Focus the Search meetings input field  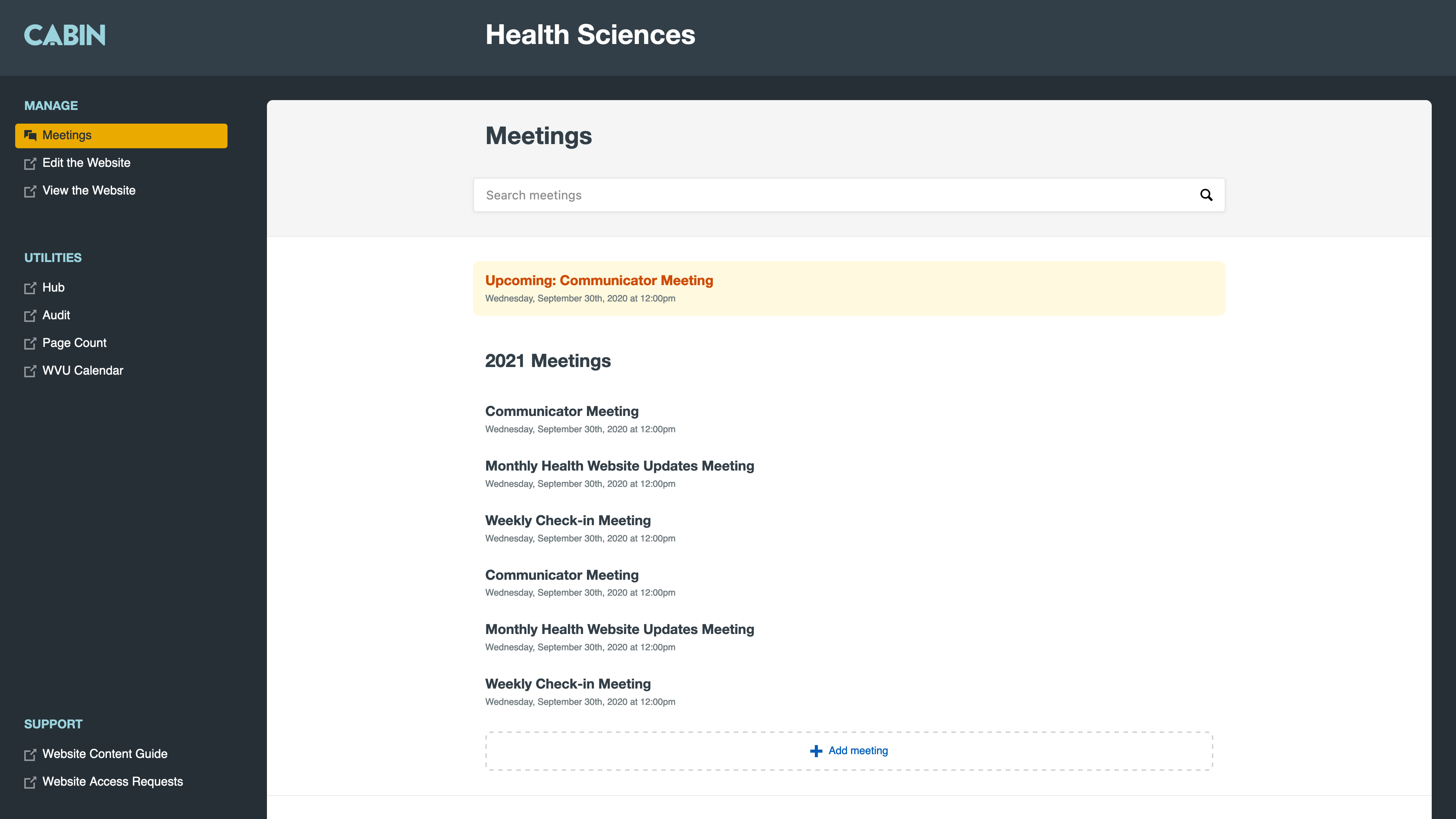(836, 195)
